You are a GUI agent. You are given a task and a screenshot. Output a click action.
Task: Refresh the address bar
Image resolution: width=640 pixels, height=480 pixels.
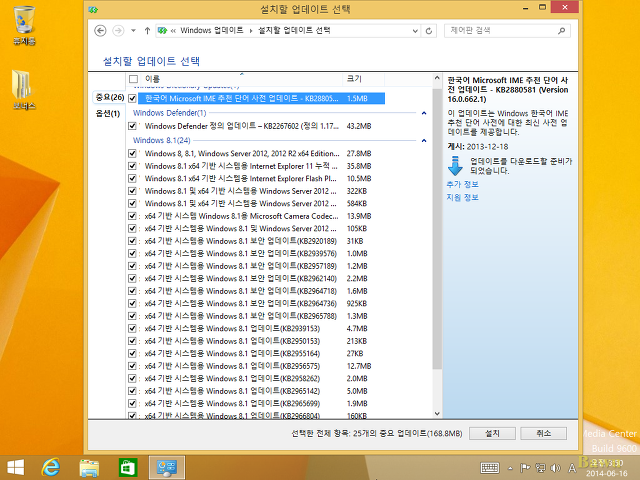[429, 31]
